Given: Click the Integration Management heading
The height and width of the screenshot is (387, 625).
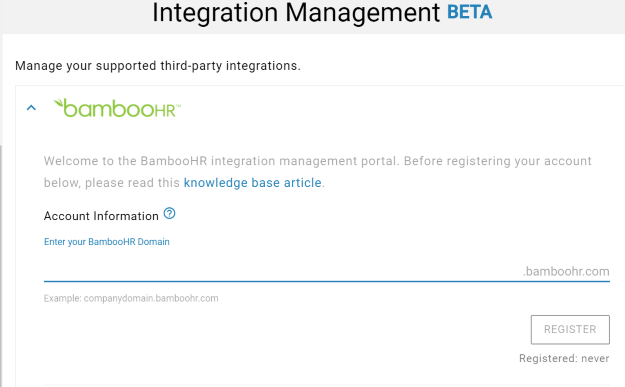Looking at the screenshot, I should pyautogui.click(x=296, y=12).
